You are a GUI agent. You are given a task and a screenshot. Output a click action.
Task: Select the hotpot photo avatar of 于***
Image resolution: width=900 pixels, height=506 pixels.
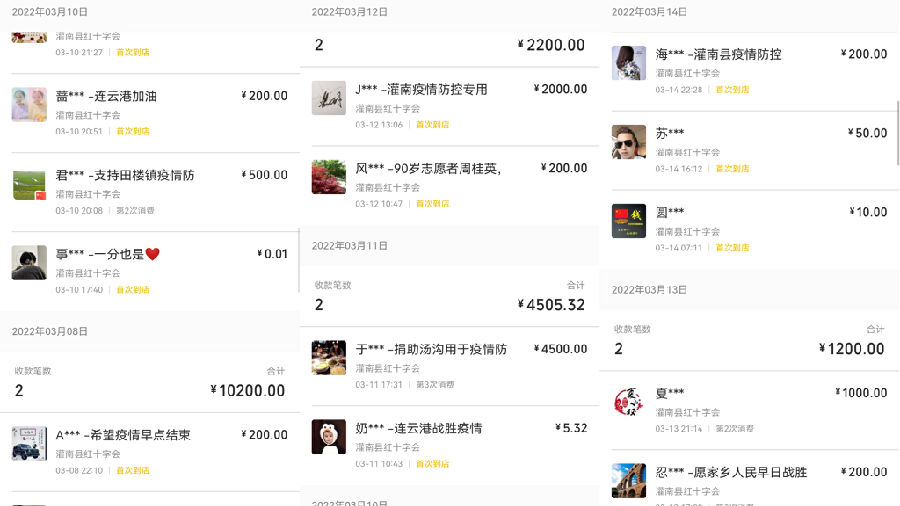click(x=328, y=357)
